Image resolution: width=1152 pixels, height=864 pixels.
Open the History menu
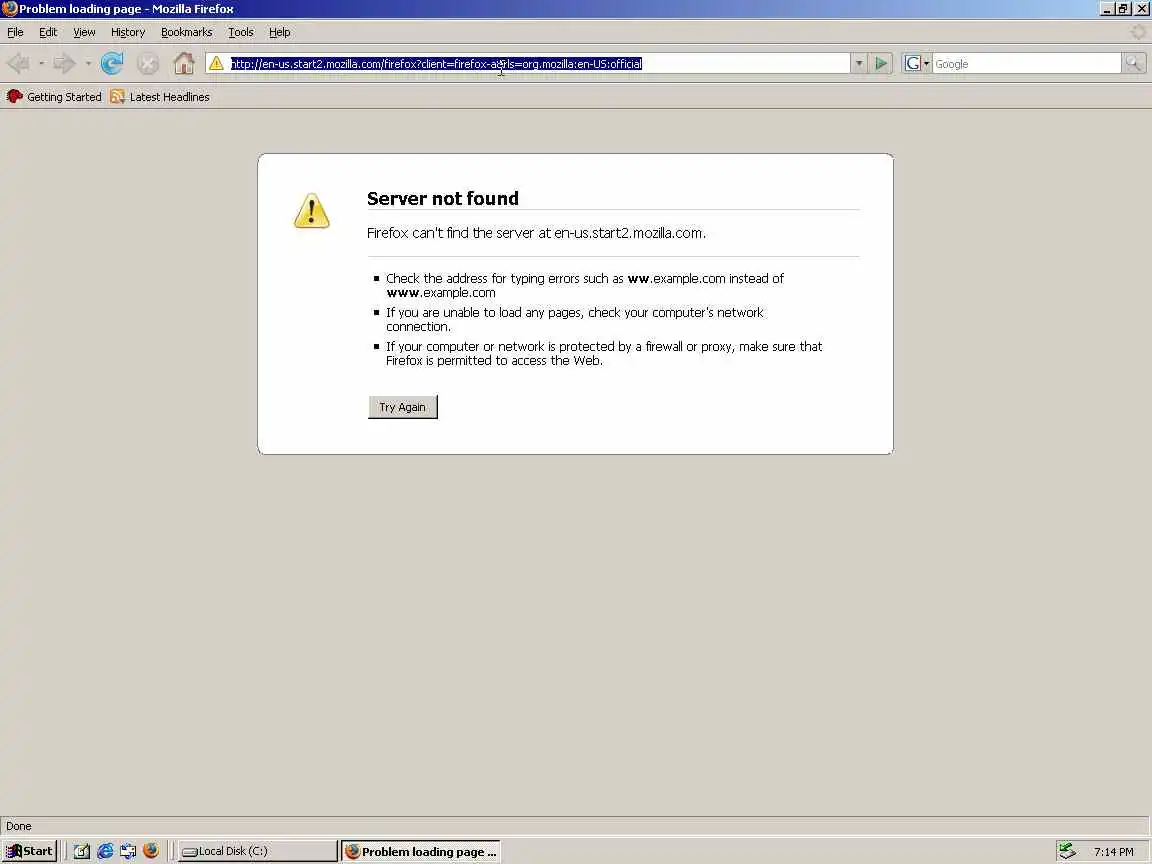pyautogui.click(x=128, y=32)
